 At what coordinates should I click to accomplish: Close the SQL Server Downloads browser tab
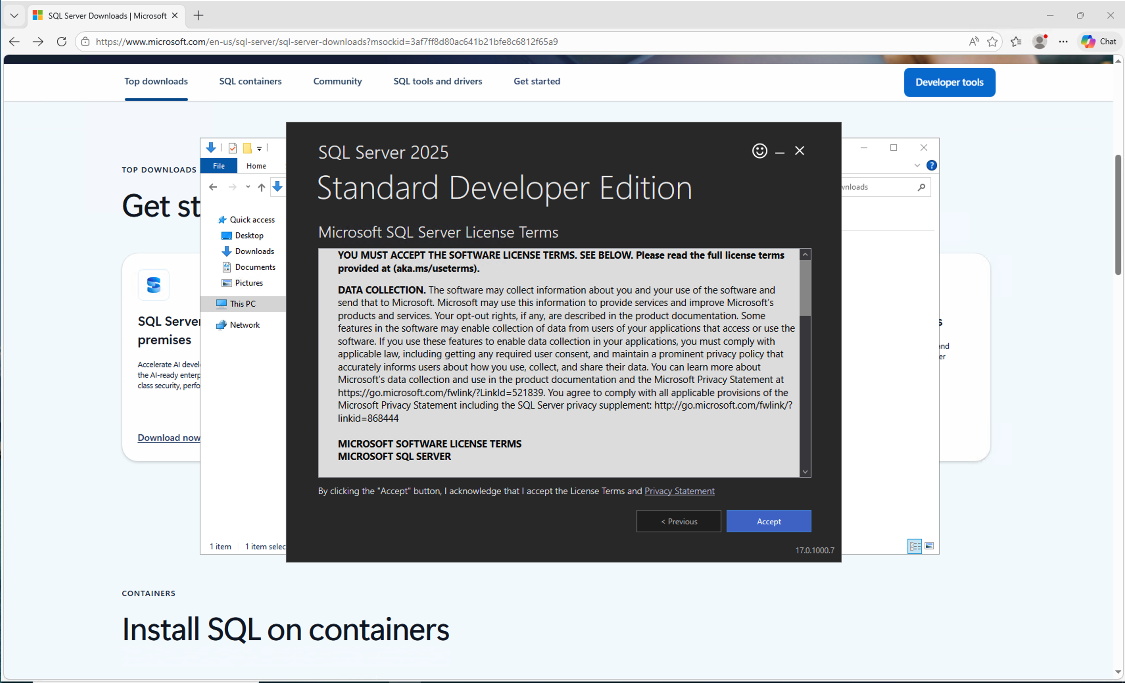(x=174, y=15)
